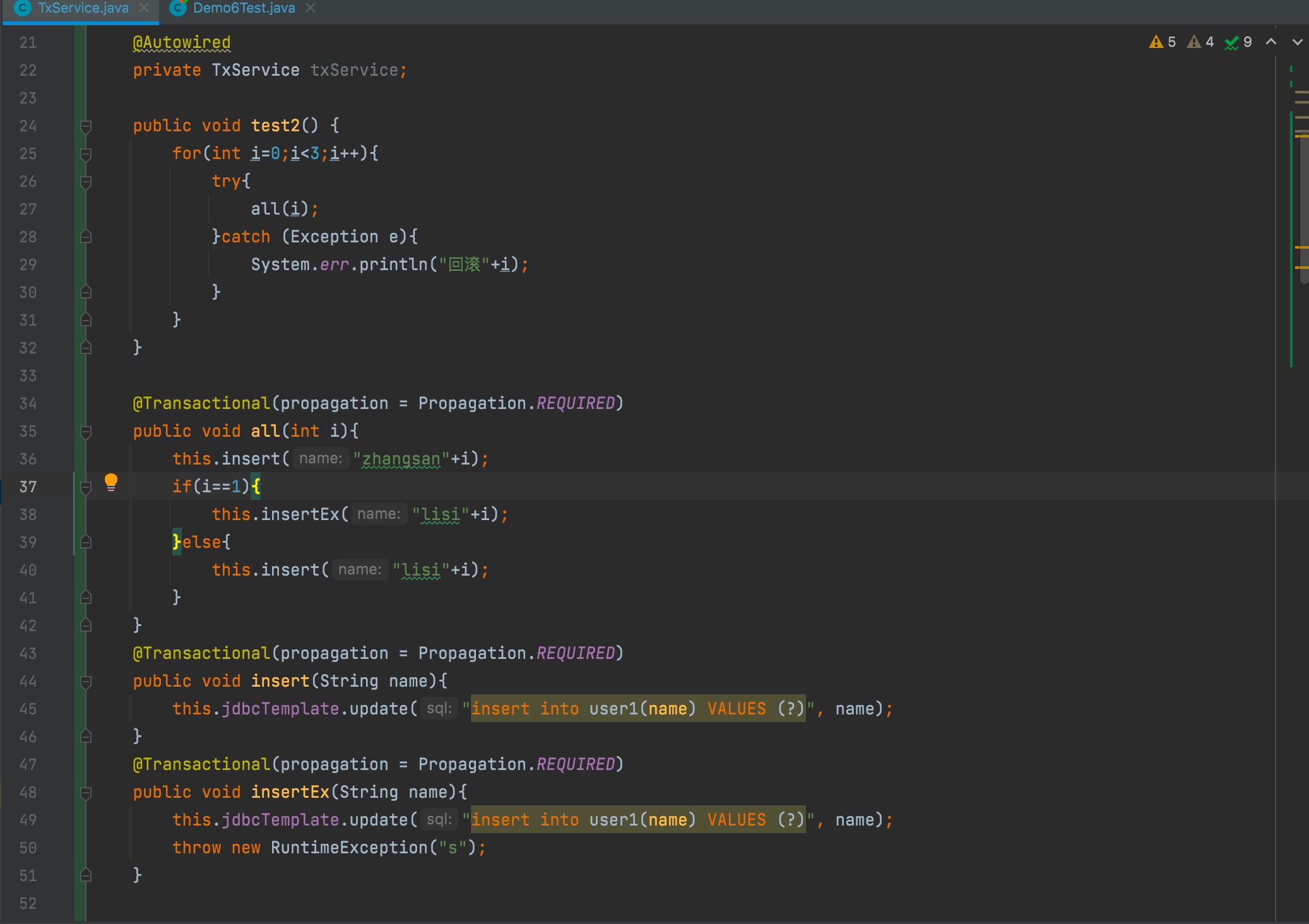Click @Transactional annotation on line 47
This screenshot has width=1309, height=924.
coord(201,764)
